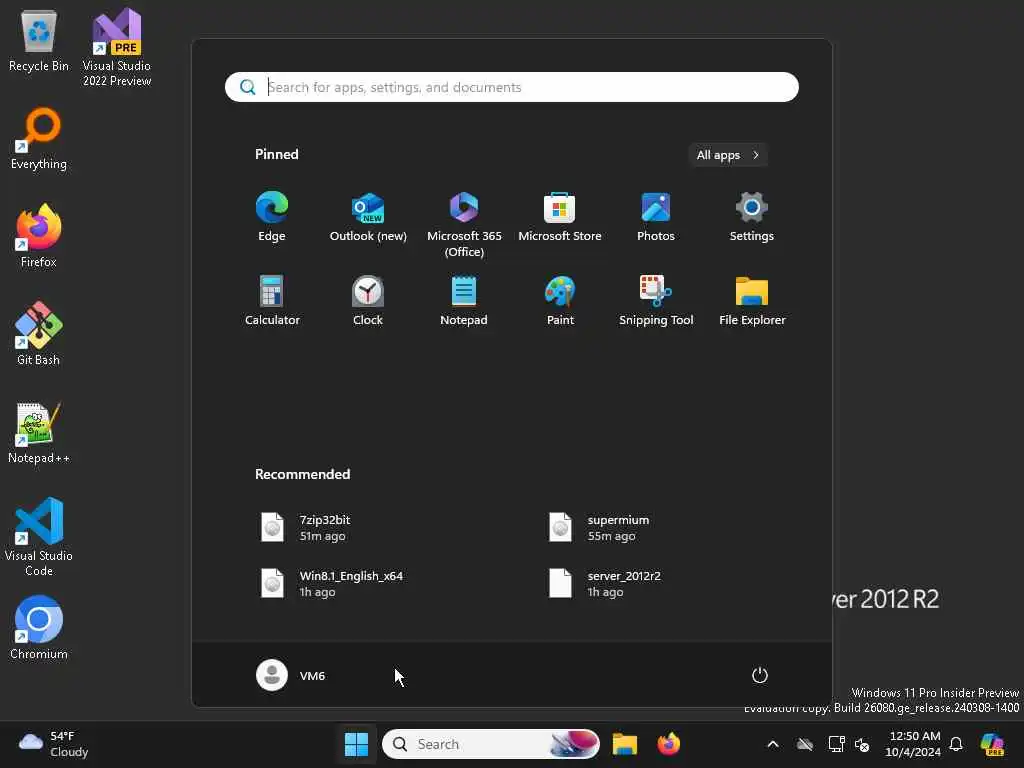Viewport: 1024px width, 768px height.
Task: Select Chromium desktop shortcut
Action: pyautogui.click(x=39, y=628)
